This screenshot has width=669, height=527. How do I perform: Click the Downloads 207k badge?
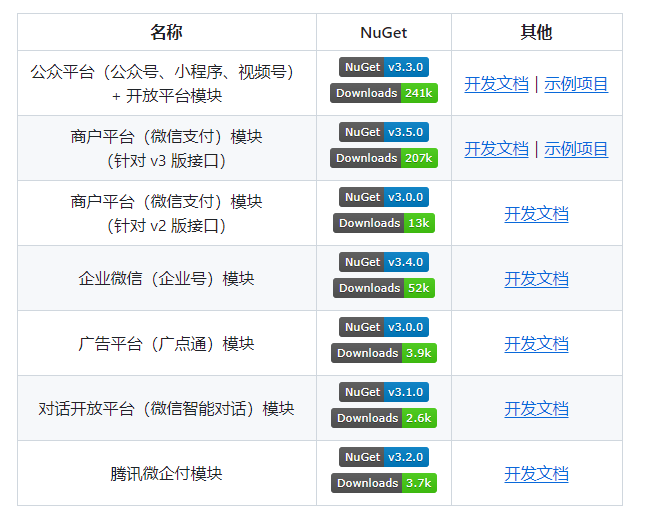[384, 158]
